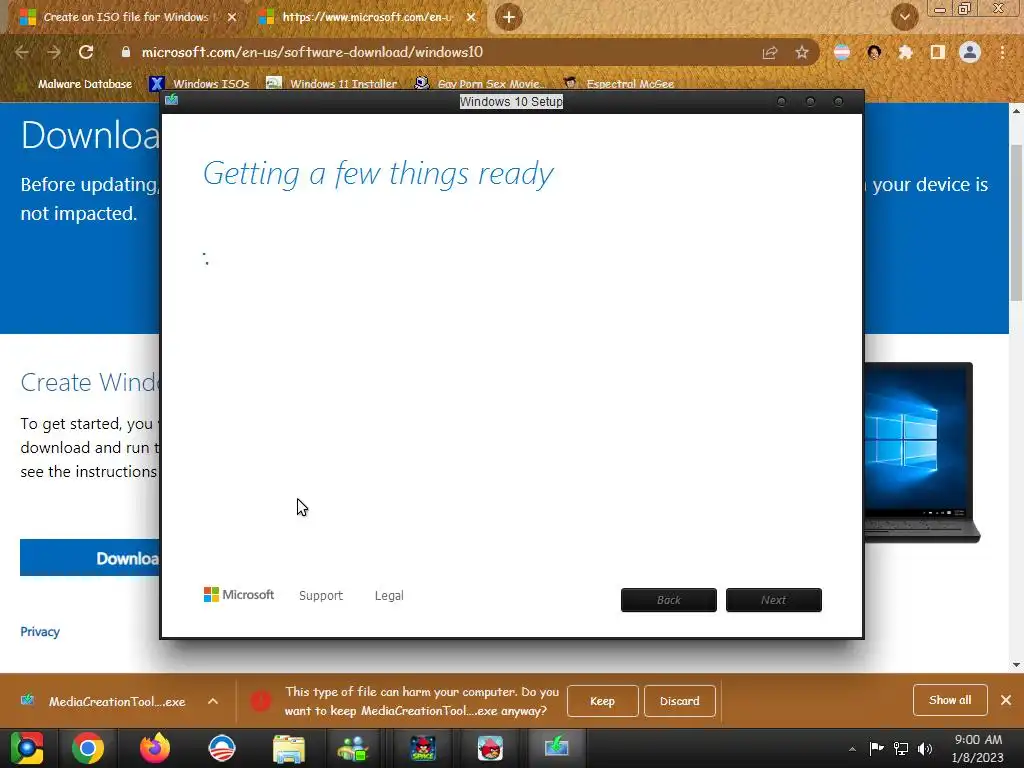Go back using the browser back arrow
Screen dimensions: 1024x768
22,52
